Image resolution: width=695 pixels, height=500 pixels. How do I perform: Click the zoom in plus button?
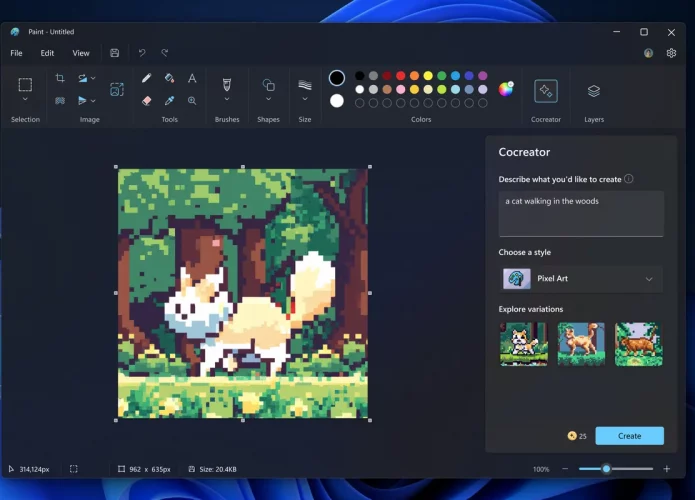tap(667, 469)
